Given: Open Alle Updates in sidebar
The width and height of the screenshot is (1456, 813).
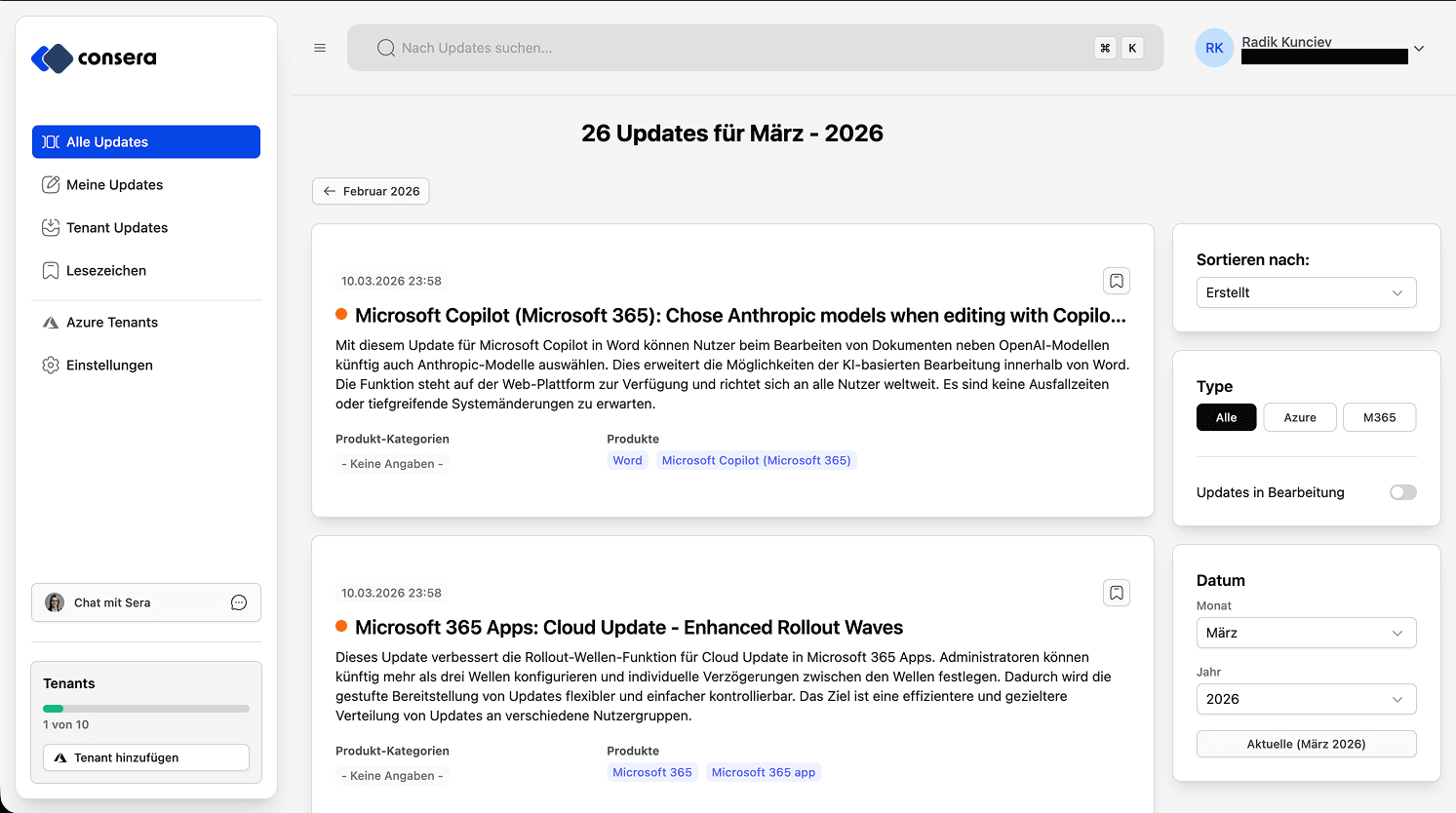Looking at the screenshot, I should (146, 141).
